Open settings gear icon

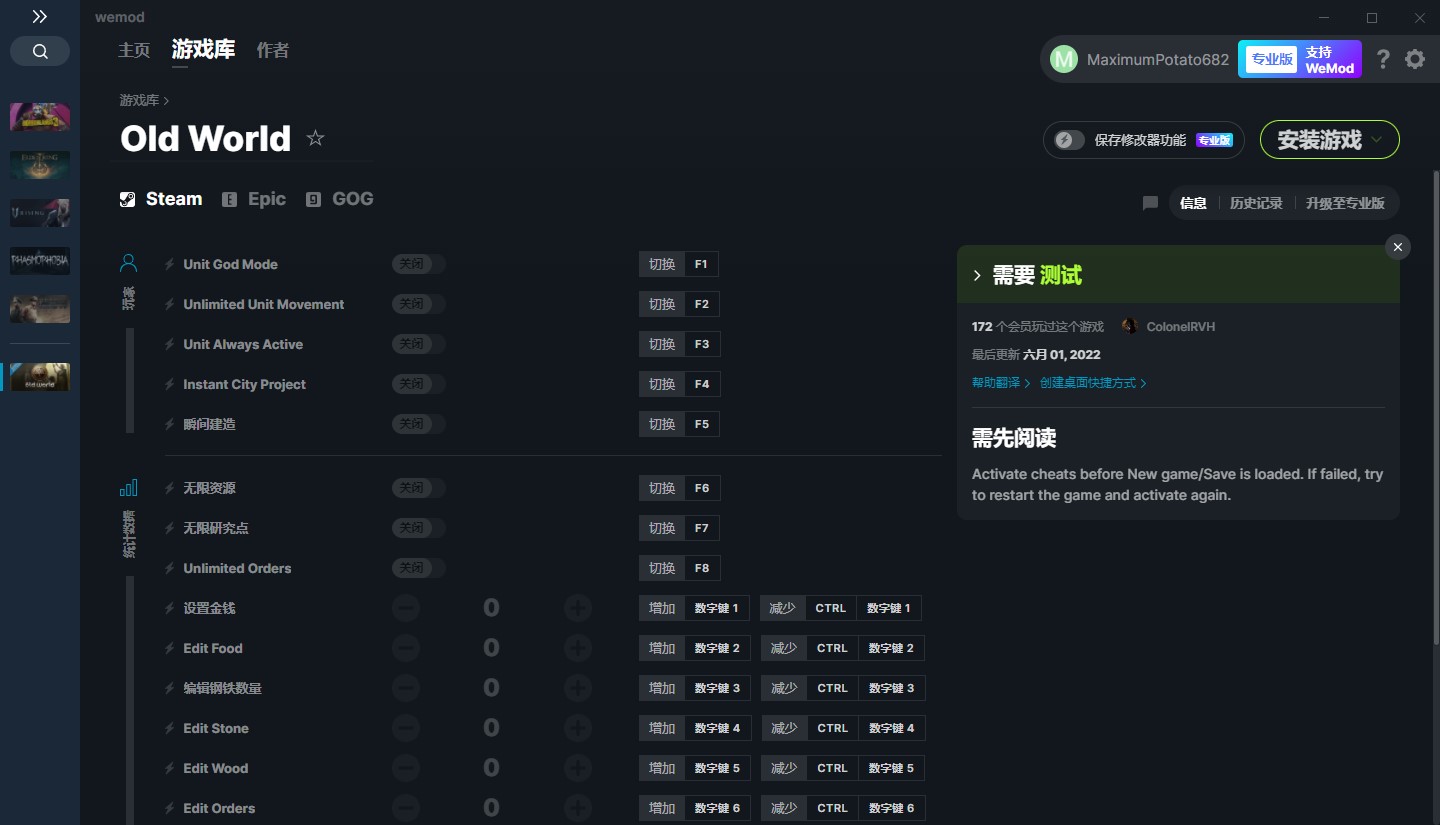point(1415,59)
